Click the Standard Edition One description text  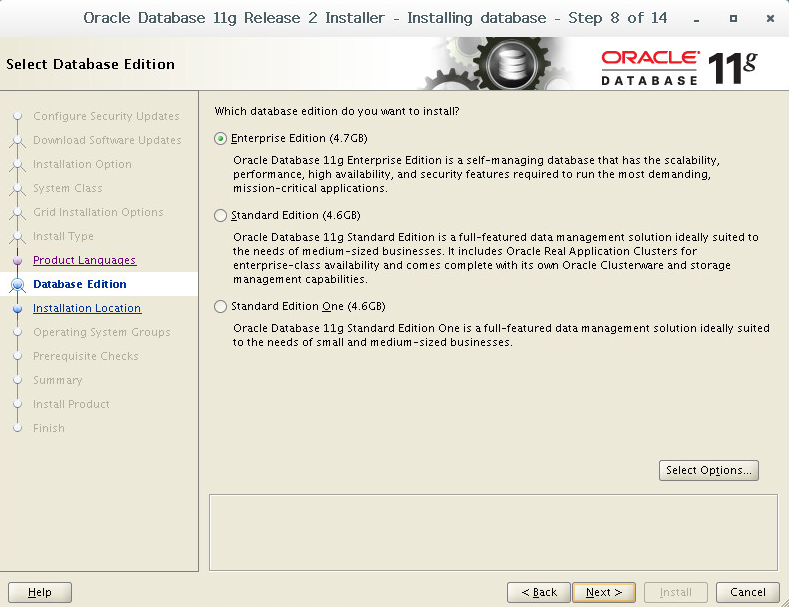(x=501, y=335)
